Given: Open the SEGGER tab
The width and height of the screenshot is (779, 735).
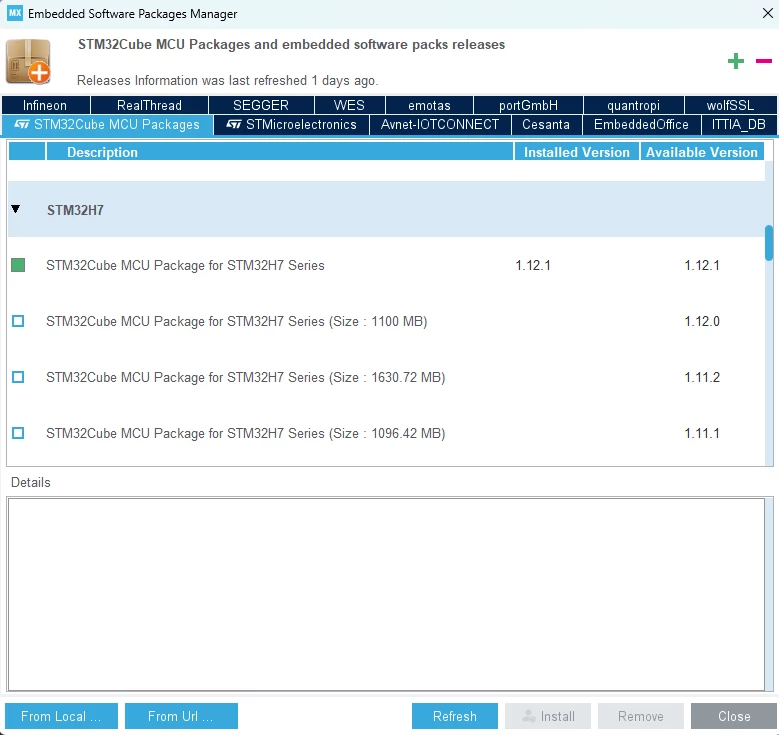Looking at the screenshot, I should tap(261, 105).
